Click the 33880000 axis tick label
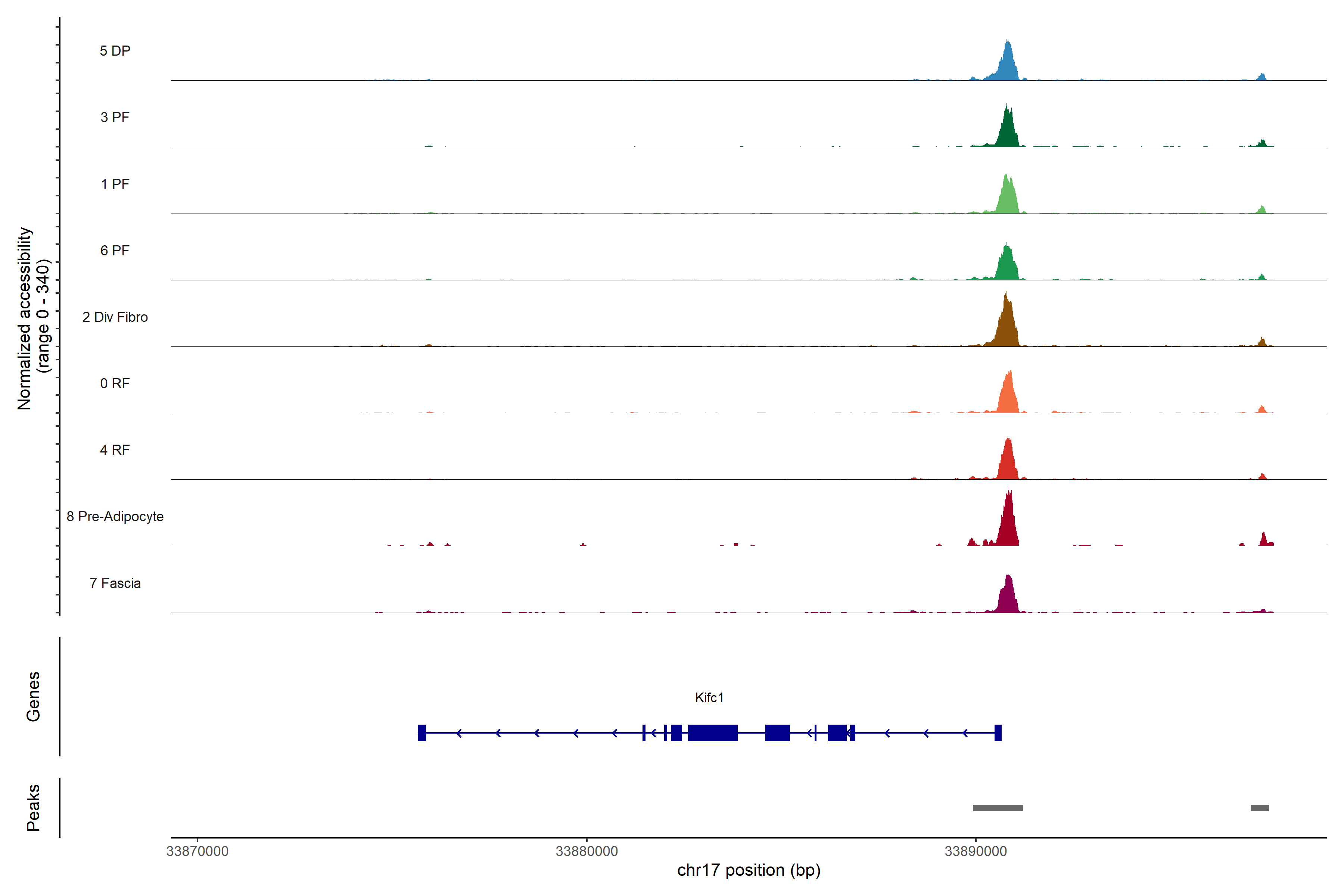 click(587, 851)
